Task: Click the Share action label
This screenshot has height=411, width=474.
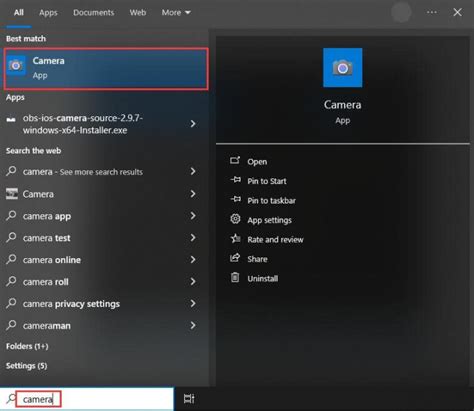Action: click(x=257, y=259)
